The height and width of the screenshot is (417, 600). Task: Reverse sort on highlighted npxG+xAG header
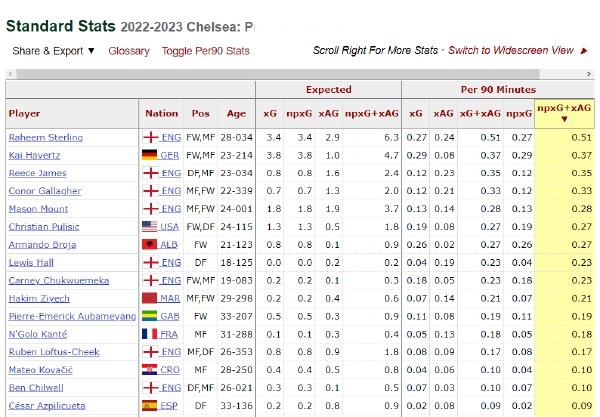tap(564, 113)
